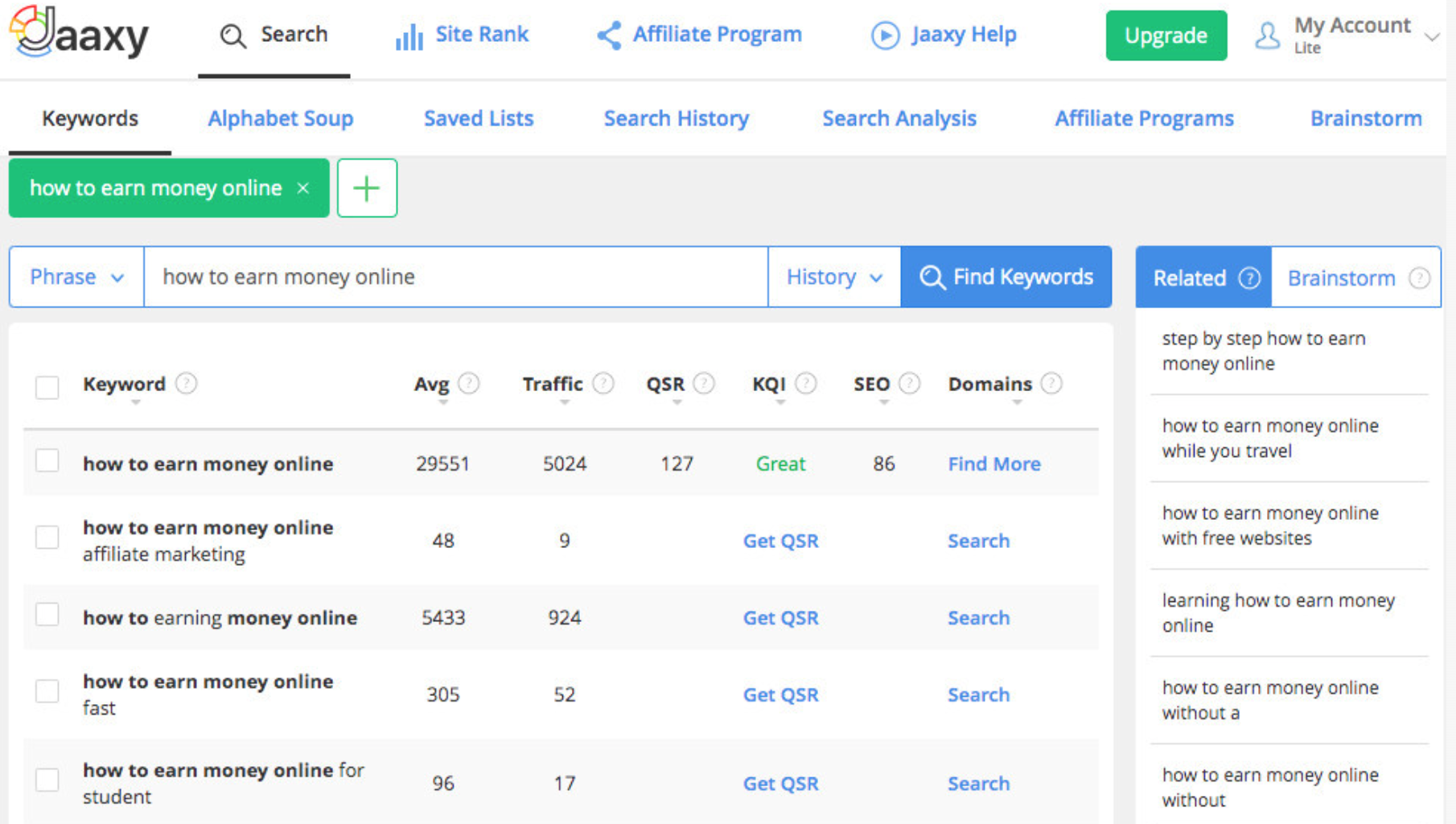Add a new search tab with plus button
This screenshot has height=824, width=1456.
(367, 188)
